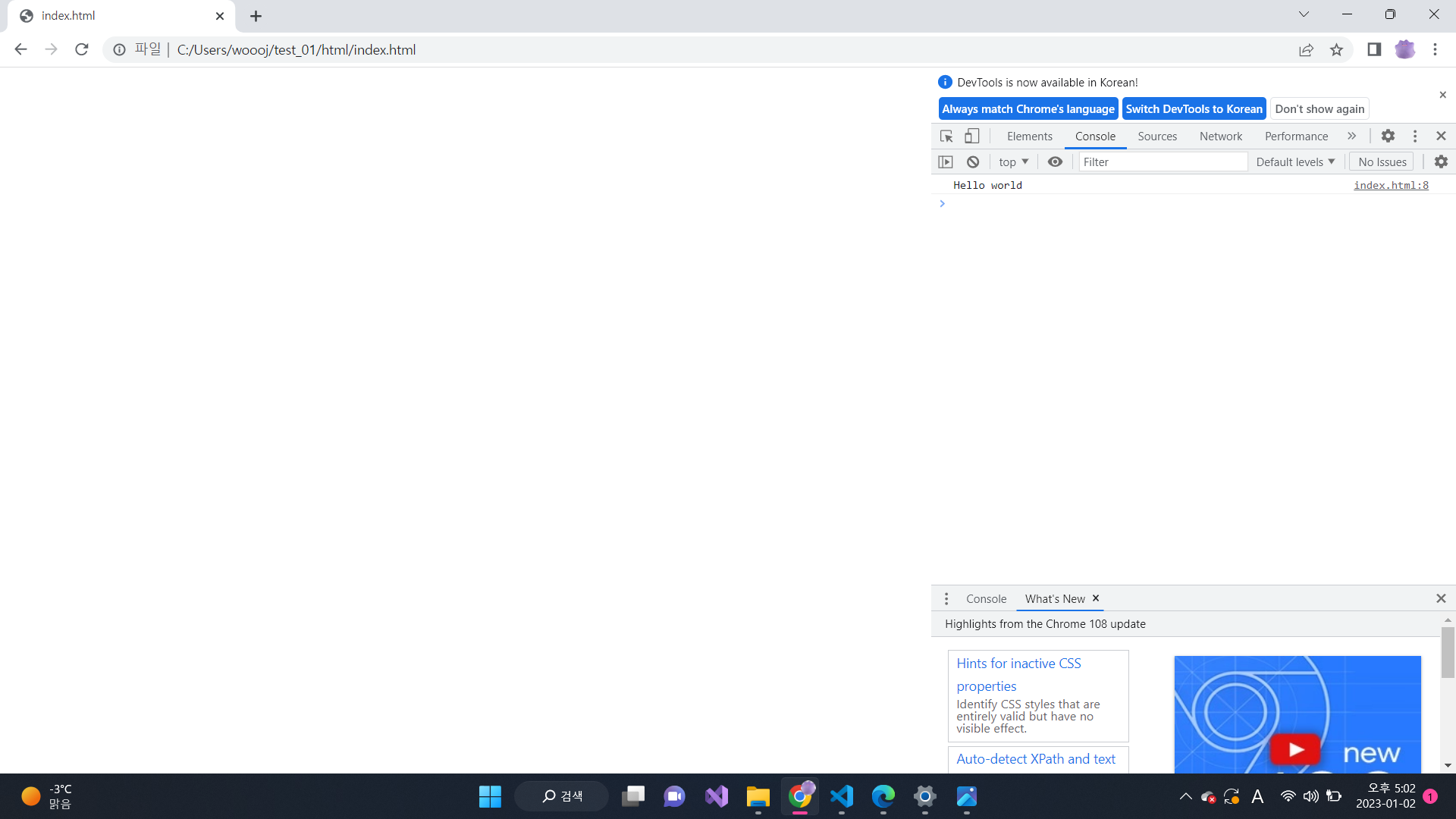Image resolution: width=1456 pixels, height=819 pixels.
Task: Toggle the console sidebar panel icon
Action: pos(946,162)
